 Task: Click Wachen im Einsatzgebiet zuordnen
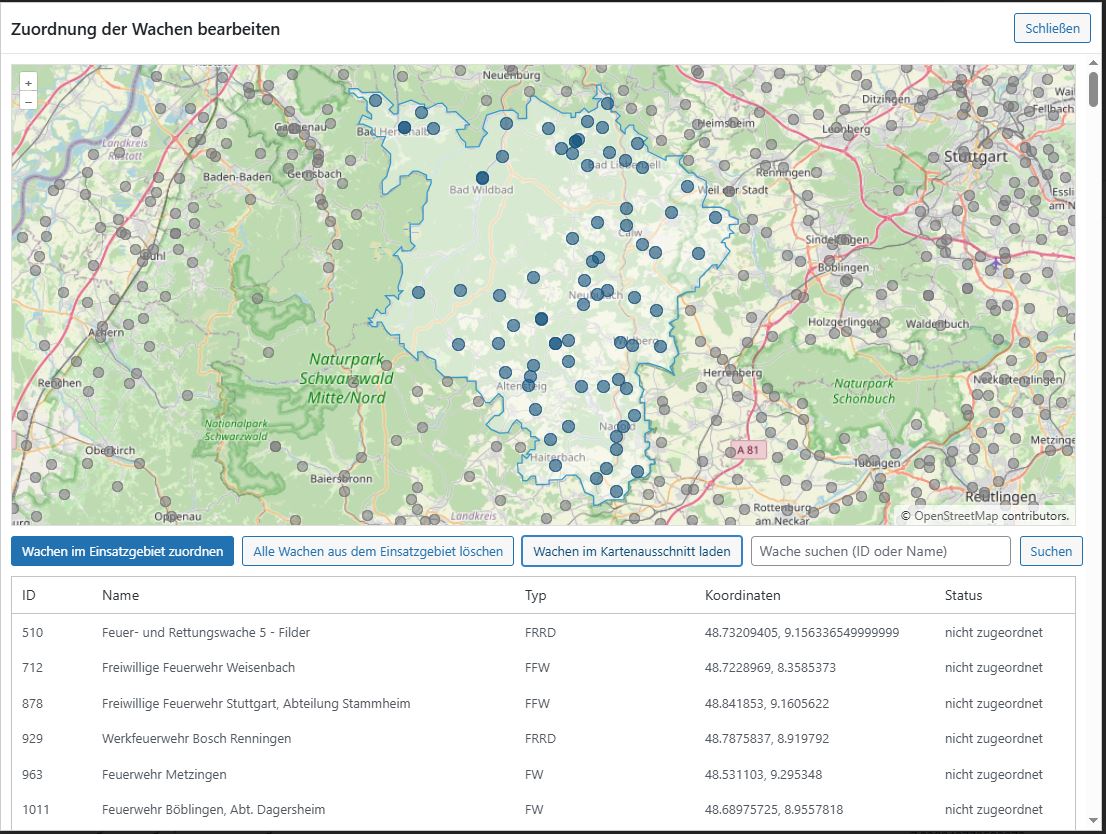pos(122,551)
